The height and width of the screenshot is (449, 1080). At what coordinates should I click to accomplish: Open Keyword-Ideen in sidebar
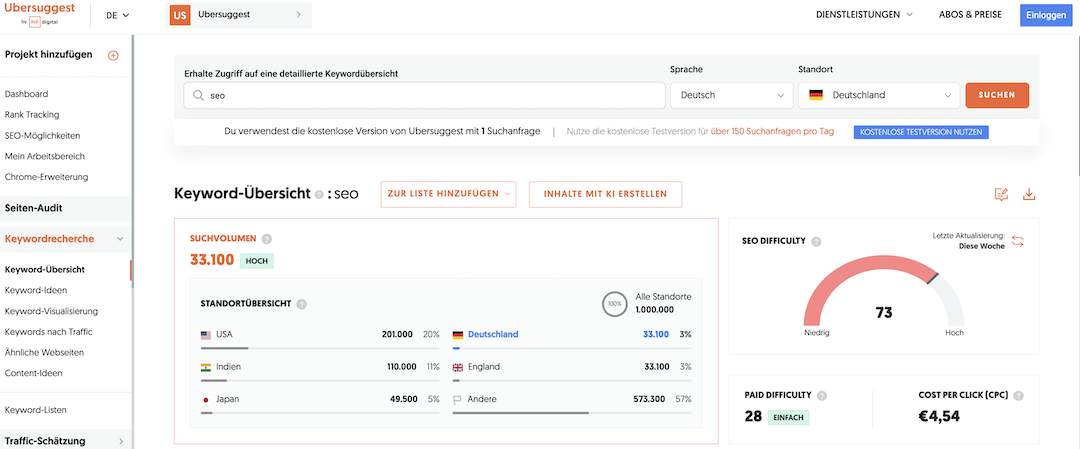(x=36, y=290)
